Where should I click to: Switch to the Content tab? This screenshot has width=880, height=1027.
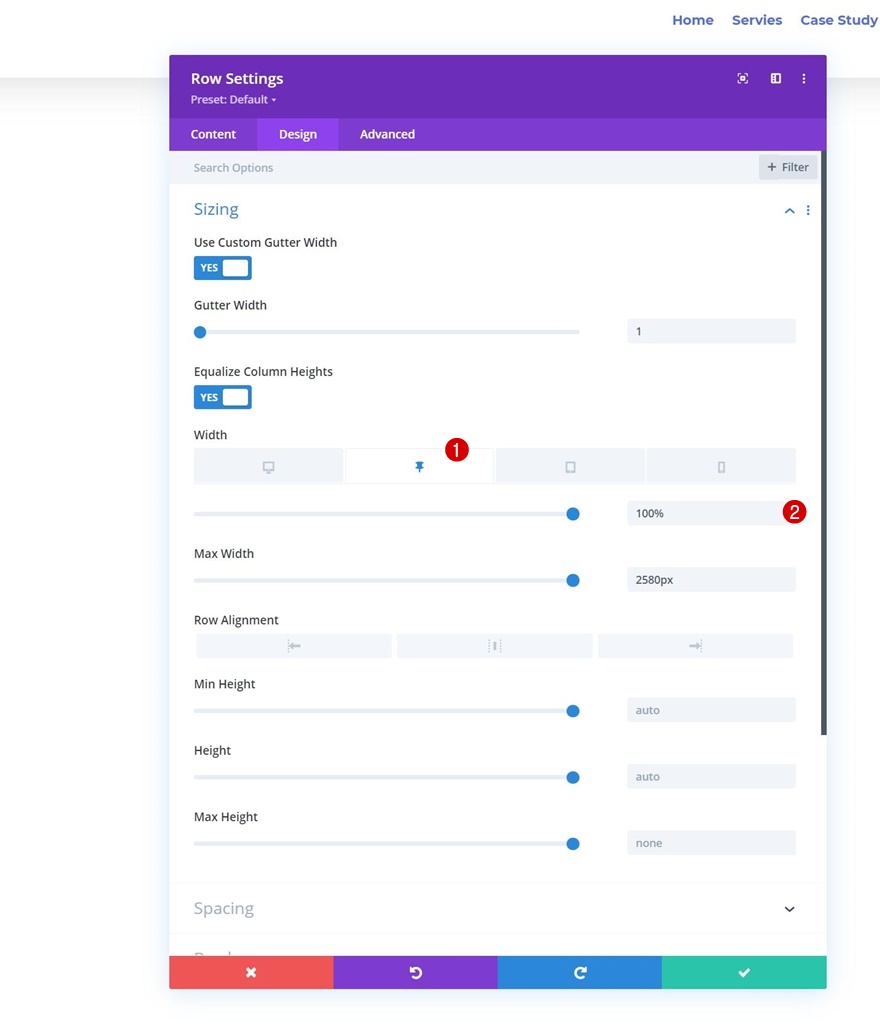(x=213, y=134)
